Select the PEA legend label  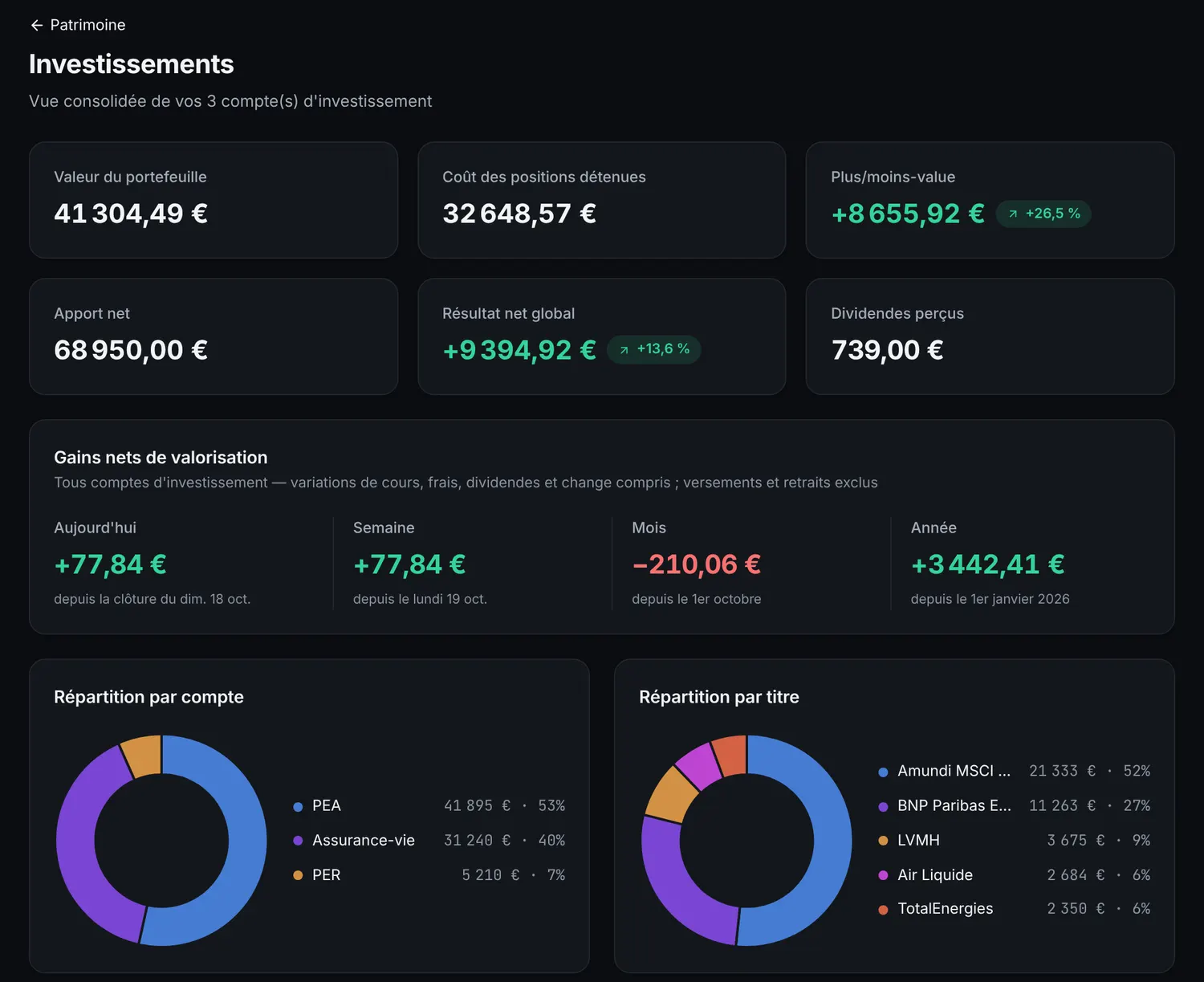pos(327,805)
